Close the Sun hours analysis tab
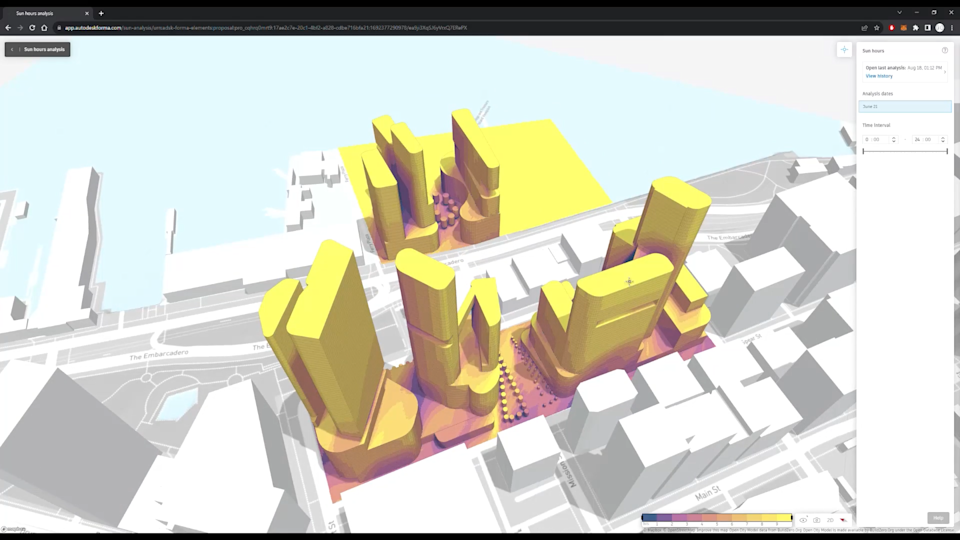 coord(86,13)
